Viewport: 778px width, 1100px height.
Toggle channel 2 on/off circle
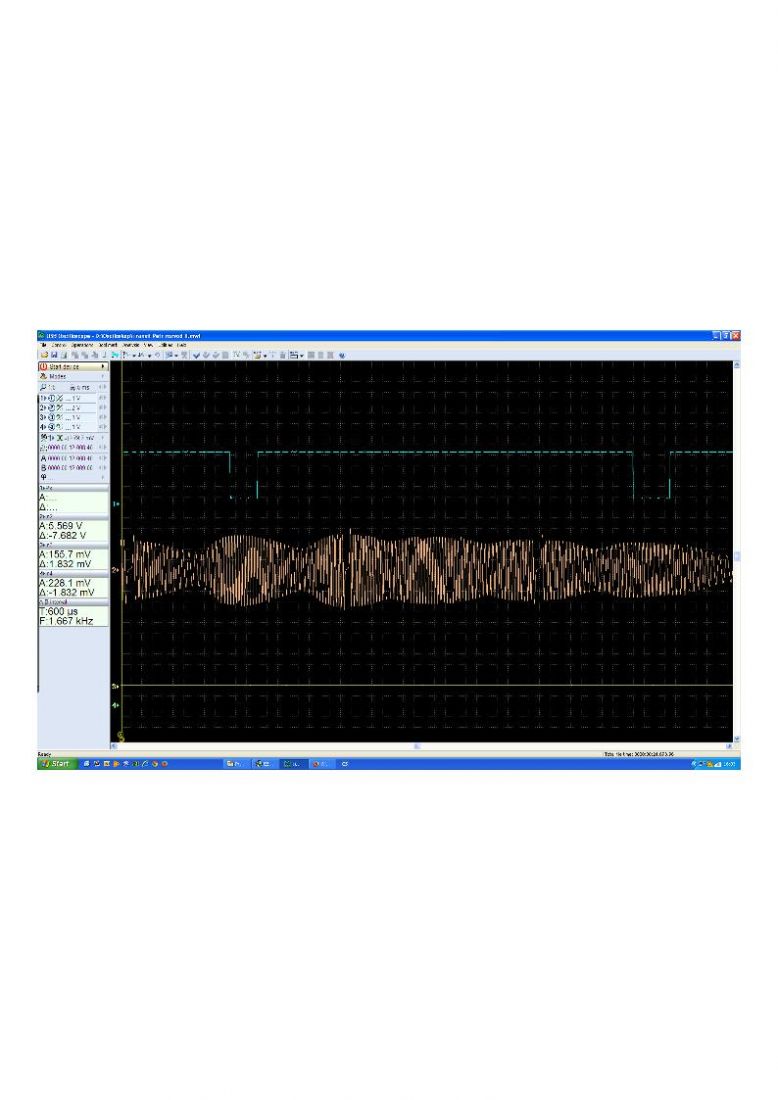click(52, 408)
